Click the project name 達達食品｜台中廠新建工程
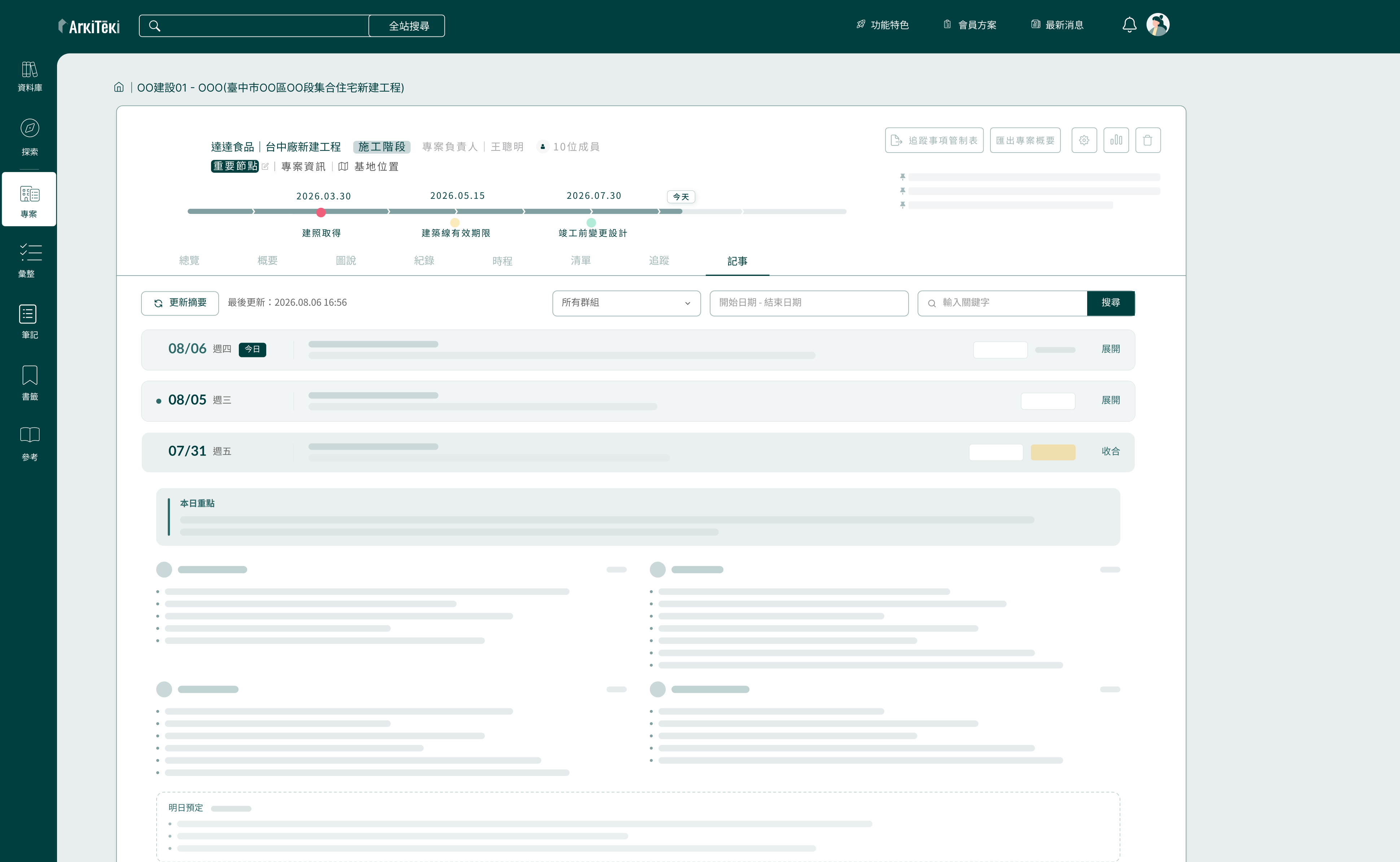The height and width of the screenshot is (862, 1400). pyautogui.click(x=276, y=147)
